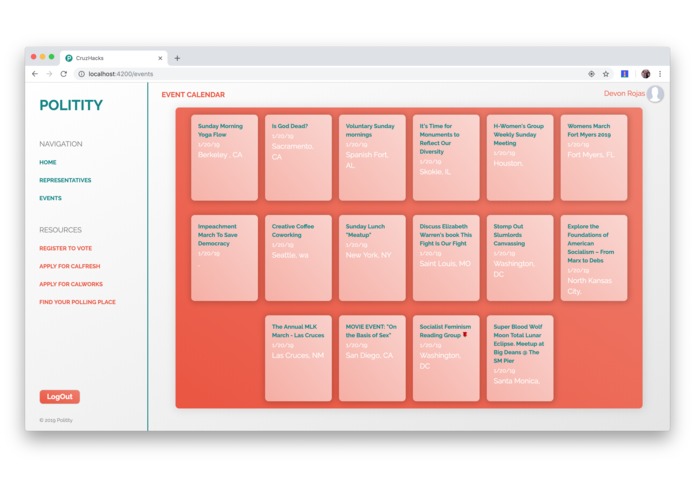Bookmark this page with the star icon
695x494 pixels.
[x=606, y=74]
